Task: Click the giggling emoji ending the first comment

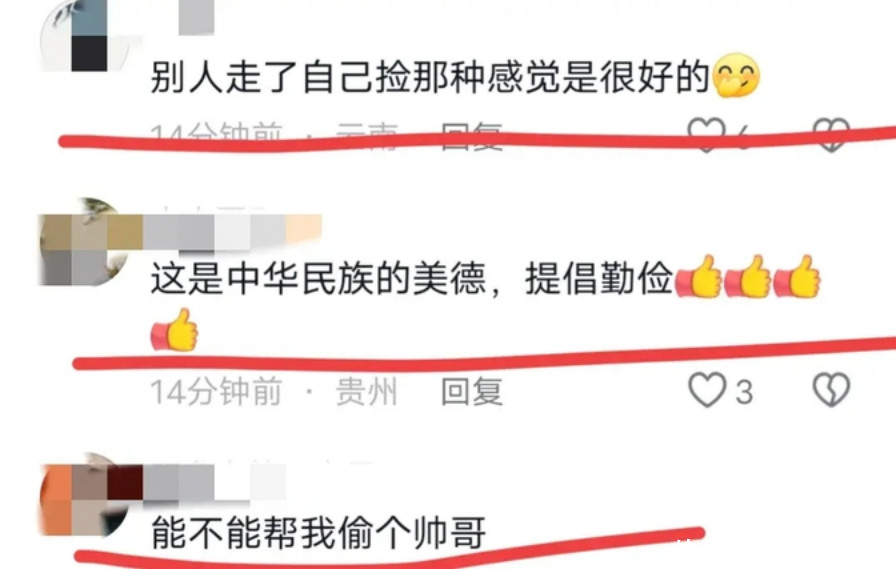Action: click(737, 75)
